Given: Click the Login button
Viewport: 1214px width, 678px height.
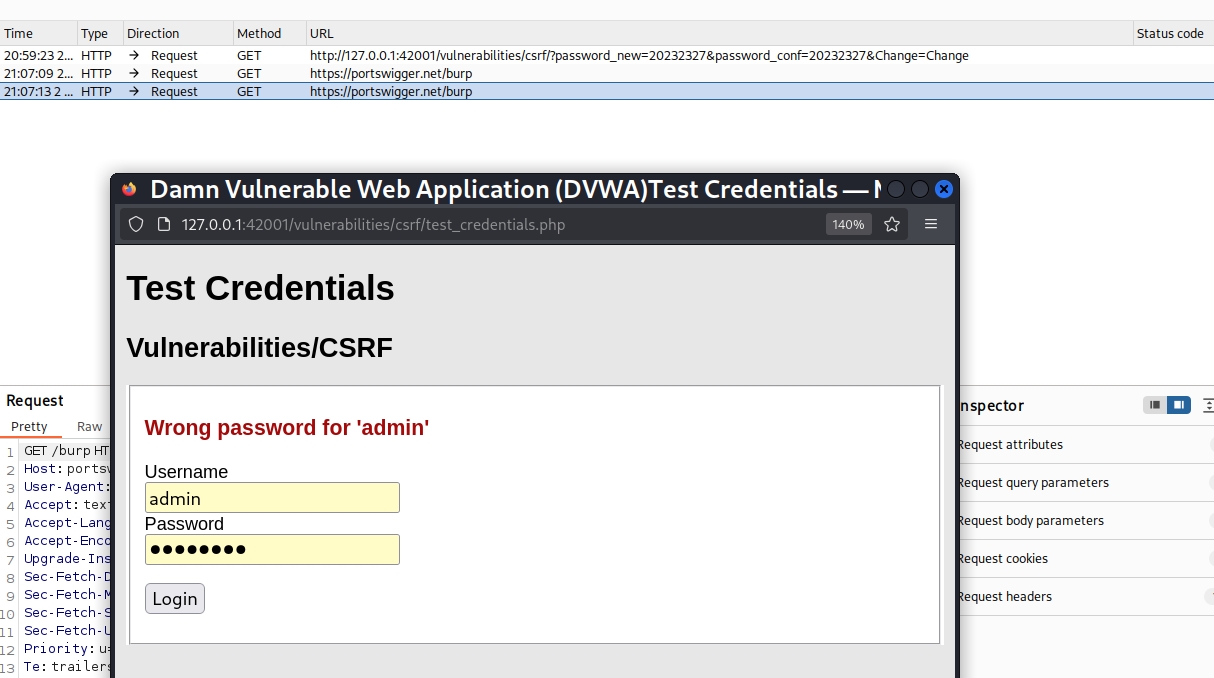Looking at the screenshot, I should (x=175, y=598).
